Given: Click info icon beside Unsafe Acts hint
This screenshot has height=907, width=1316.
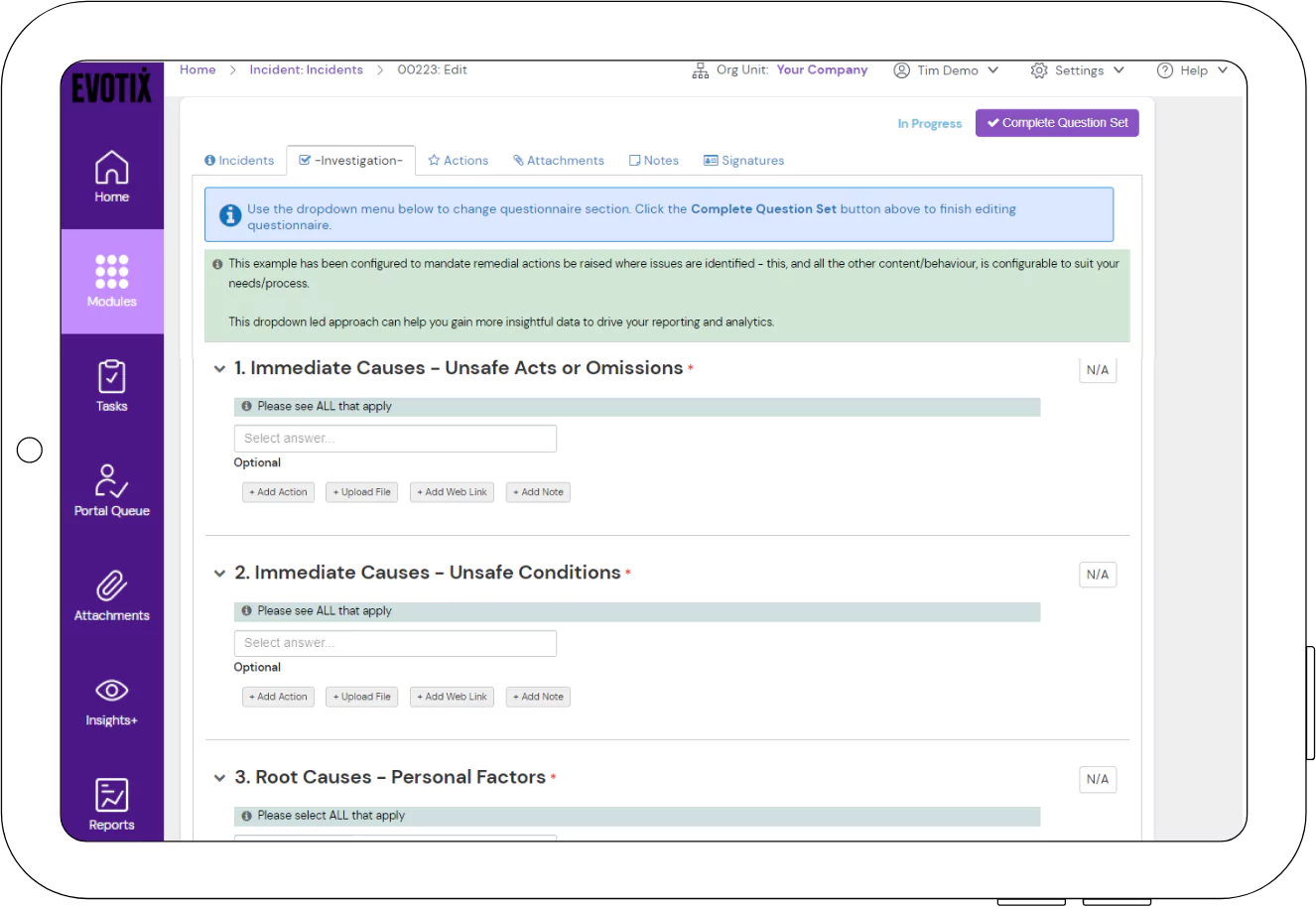Looking at the screenshot, I should pyautogui.click(x=247, y=406).
